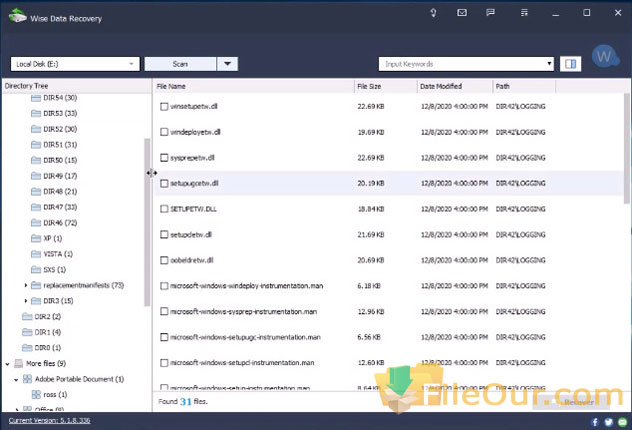Select the VISTA (1) folder

point(58,254)
